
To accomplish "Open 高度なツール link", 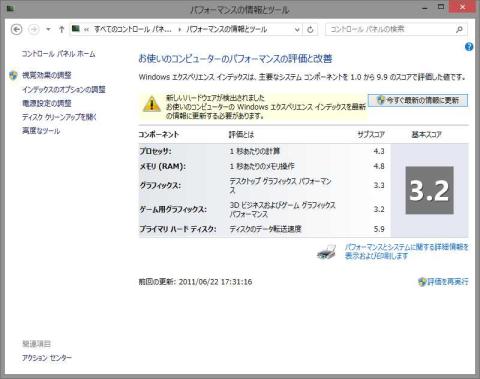I will 41,131.
